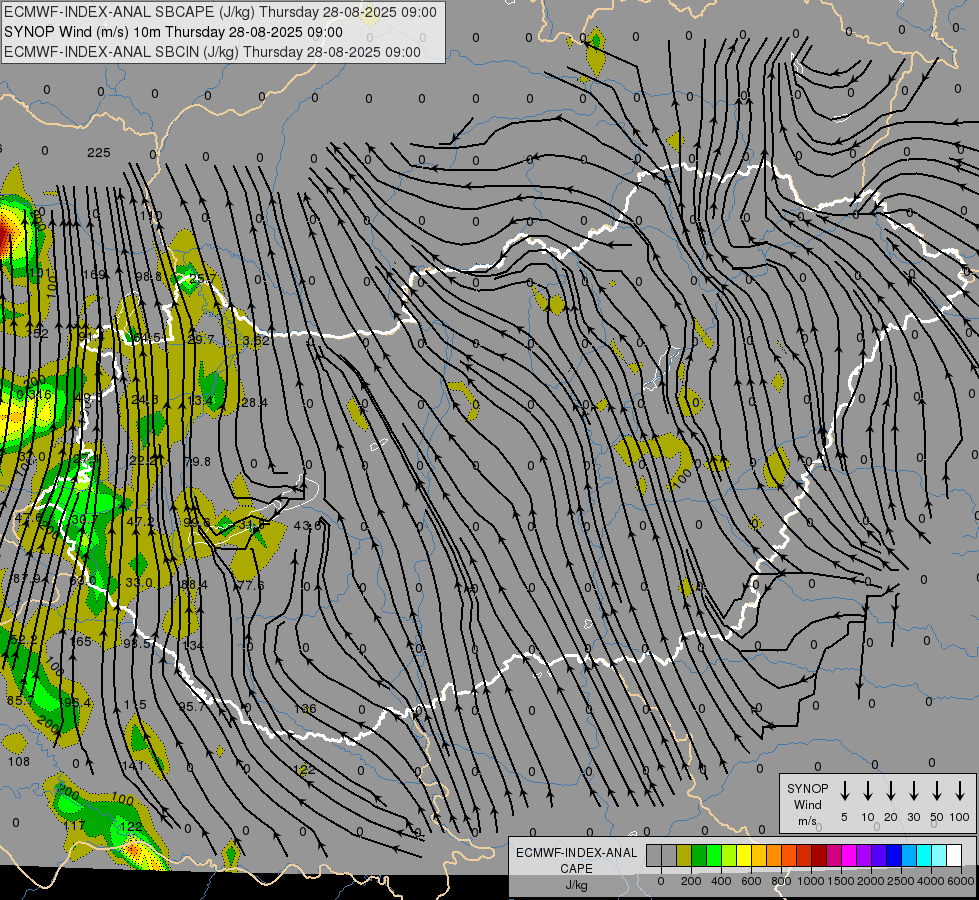Screen dimensions: 979x900
Task: Select the SBCIN title line at top
Action: coord(212,52)
